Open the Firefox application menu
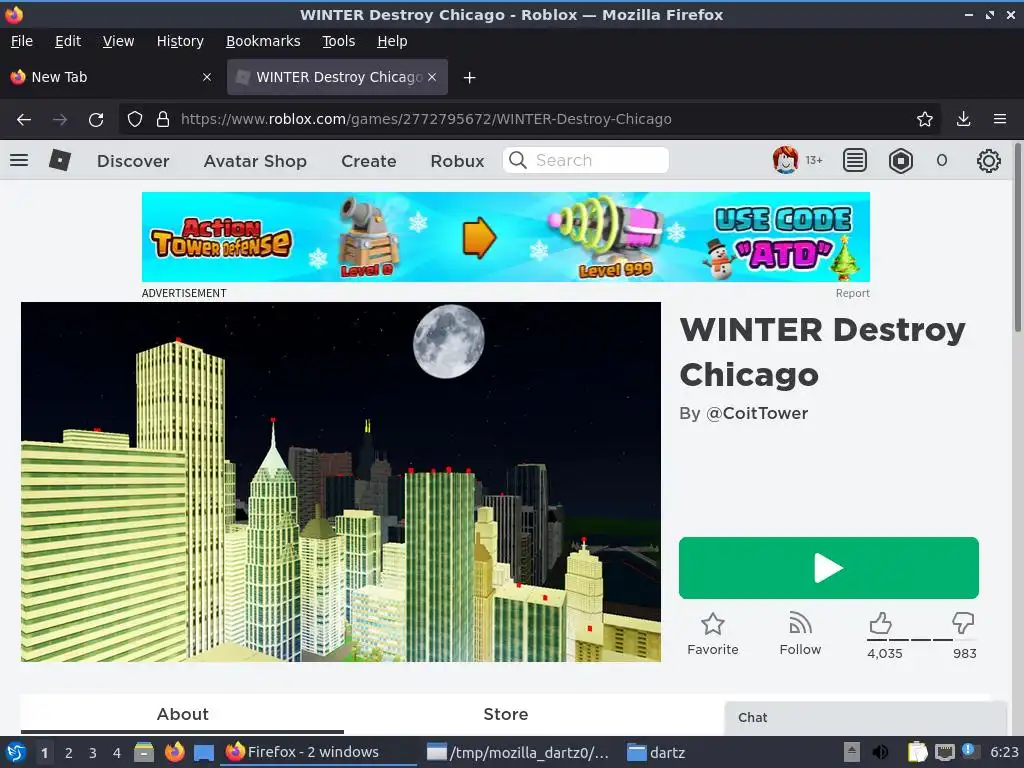The width and height of the screenshot is (1024, 768). click(999, 119)
